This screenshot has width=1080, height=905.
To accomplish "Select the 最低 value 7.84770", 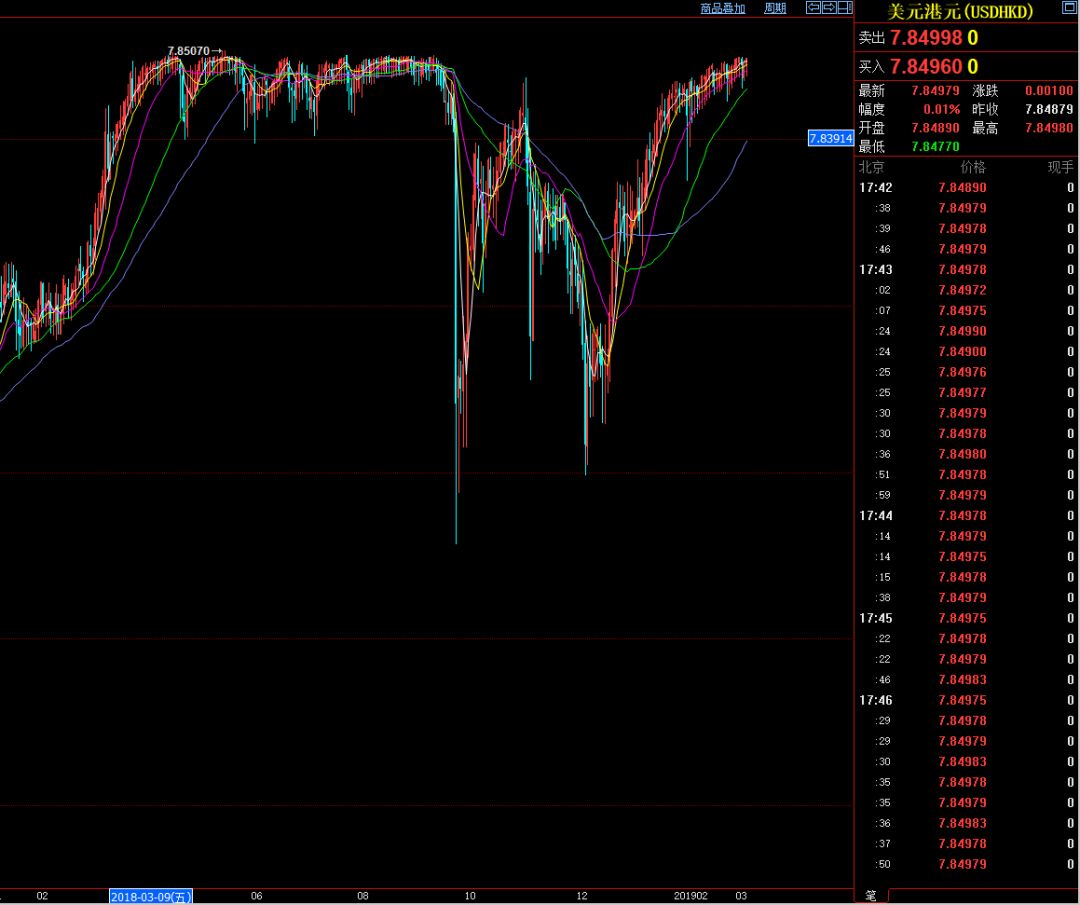I will click(935, 146).
